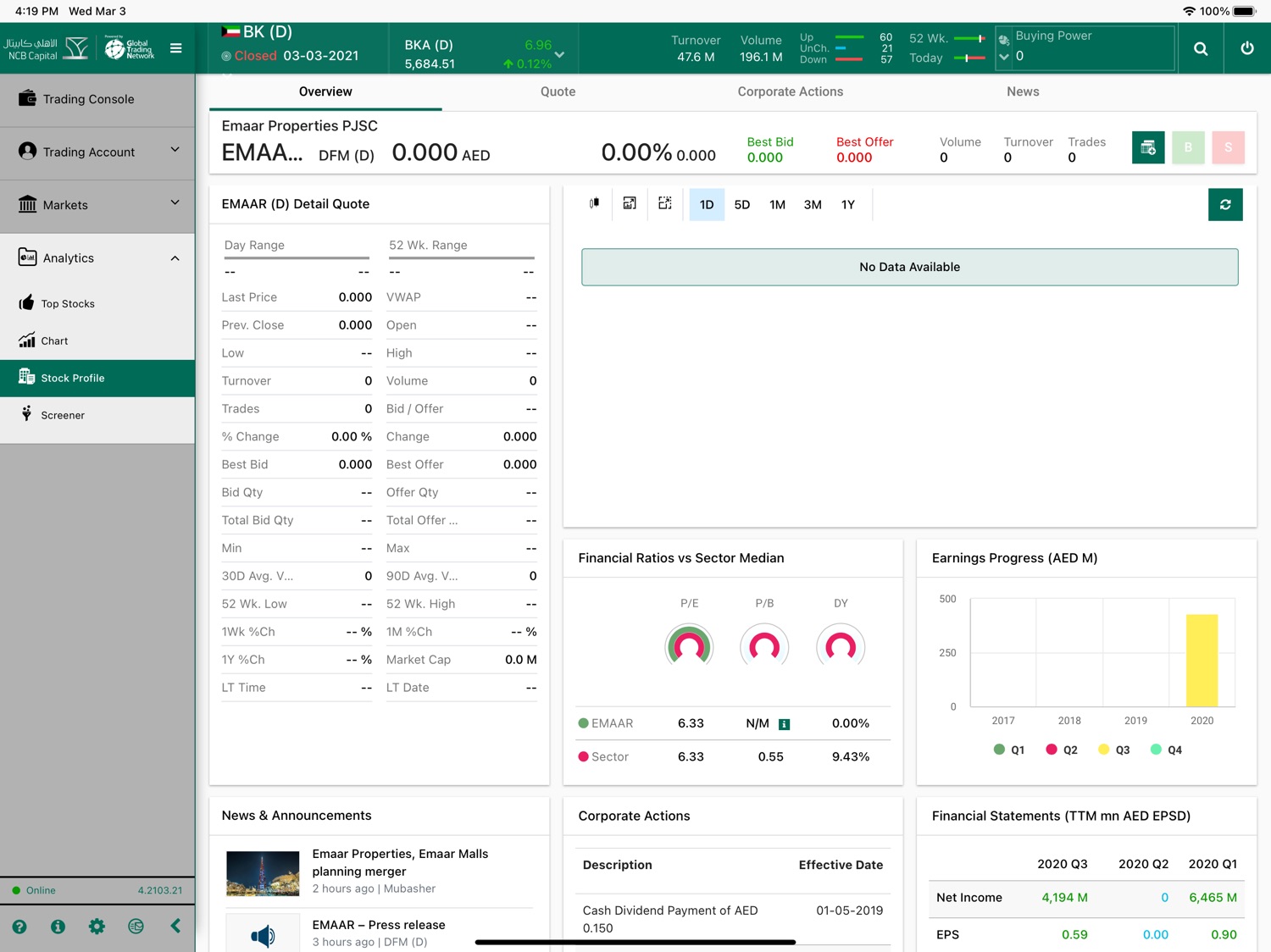Click the green B buy button
The image size is (1271, 952).
[x=1188, y=147]
